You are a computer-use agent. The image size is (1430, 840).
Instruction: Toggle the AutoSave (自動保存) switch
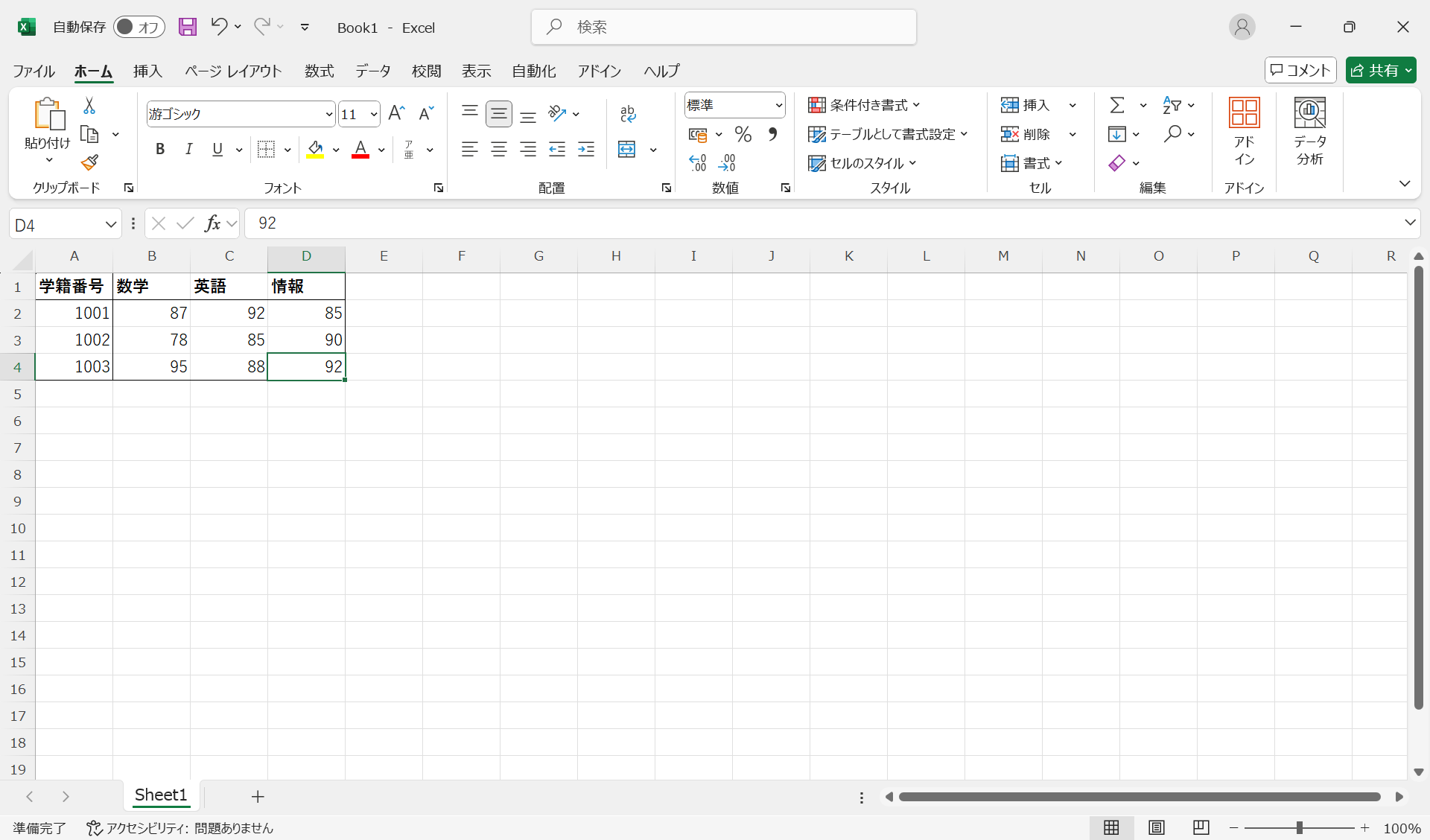click(139, 28)
